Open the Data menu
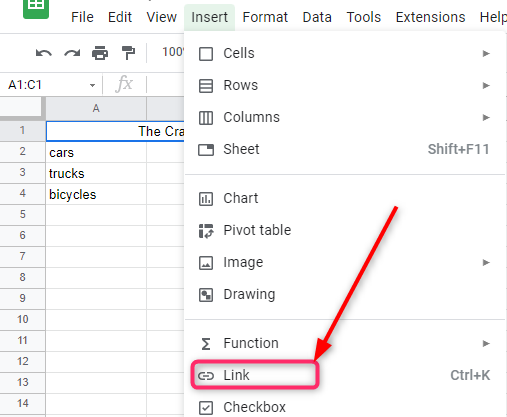Viewport: 507px width, 417px height. 317,17
